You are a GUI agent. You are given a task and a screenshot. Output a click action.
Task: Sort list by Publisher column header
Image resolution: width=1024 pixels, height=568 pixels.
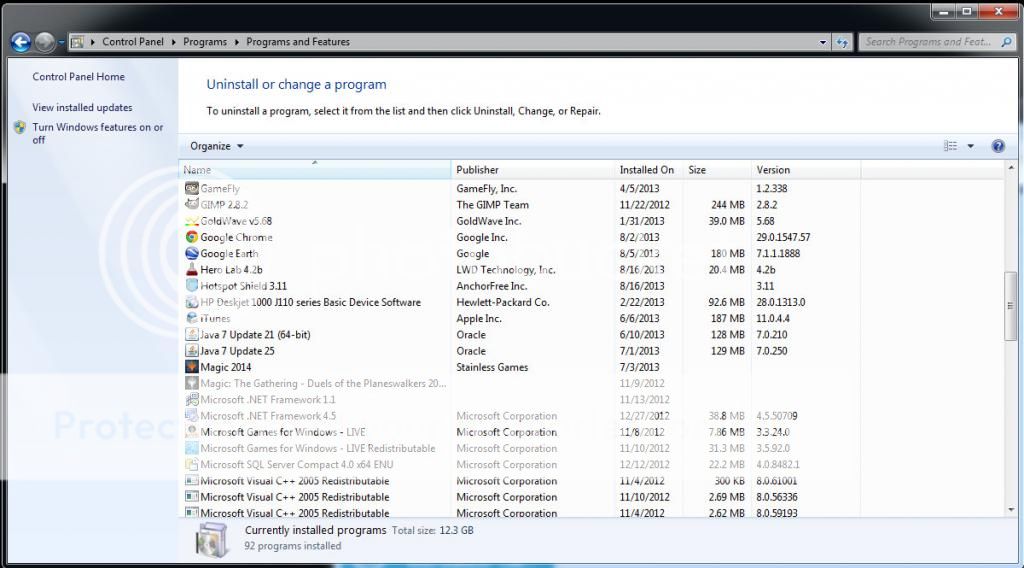[533, 170]
